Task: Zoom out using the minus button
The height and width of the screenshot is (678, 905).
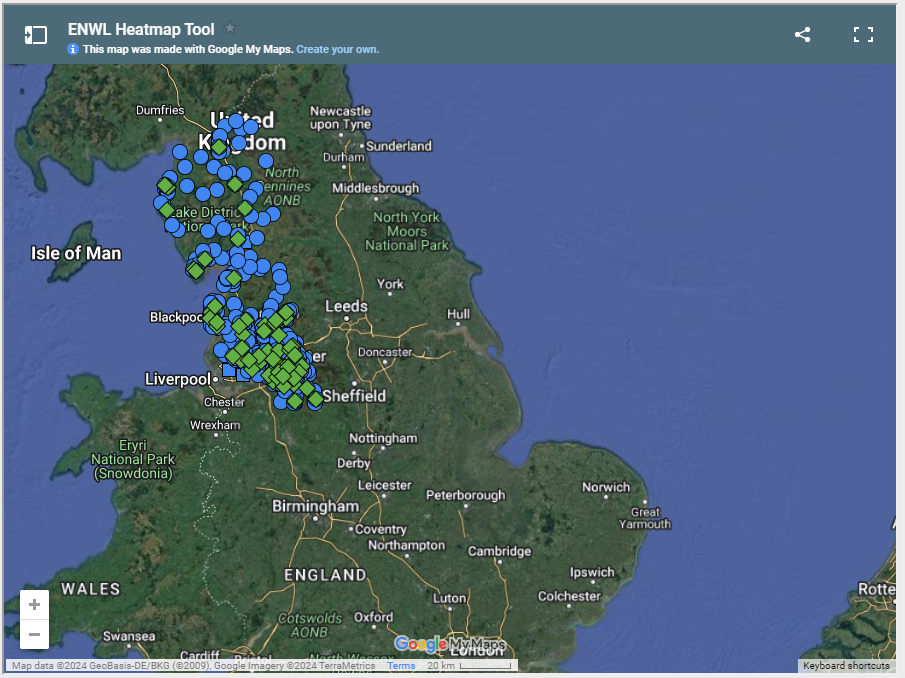Action: point(35,634)
